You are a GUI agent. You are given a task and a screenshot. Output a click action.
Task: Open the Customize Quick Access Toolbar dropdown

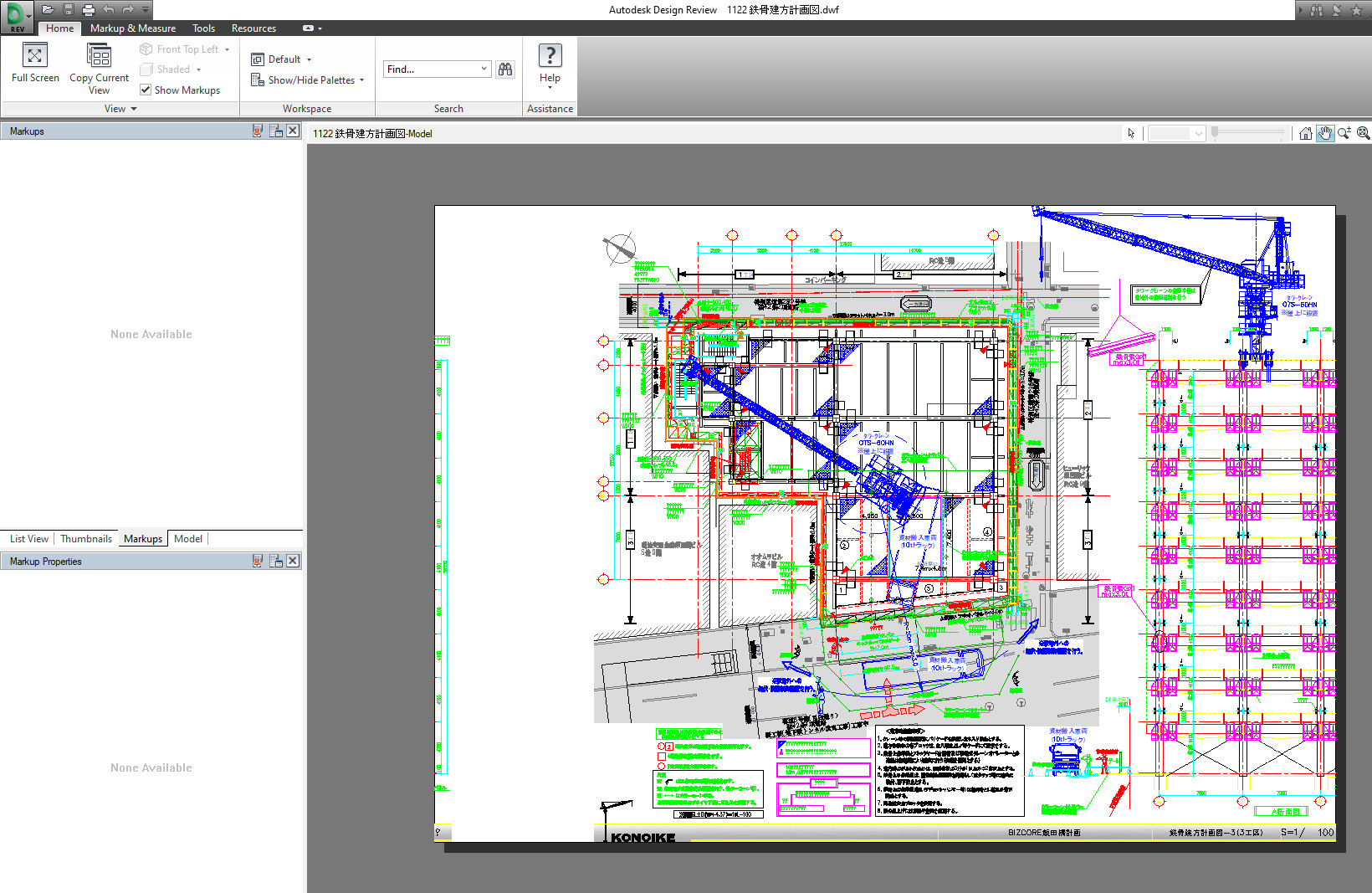click(x=146, y=9)
